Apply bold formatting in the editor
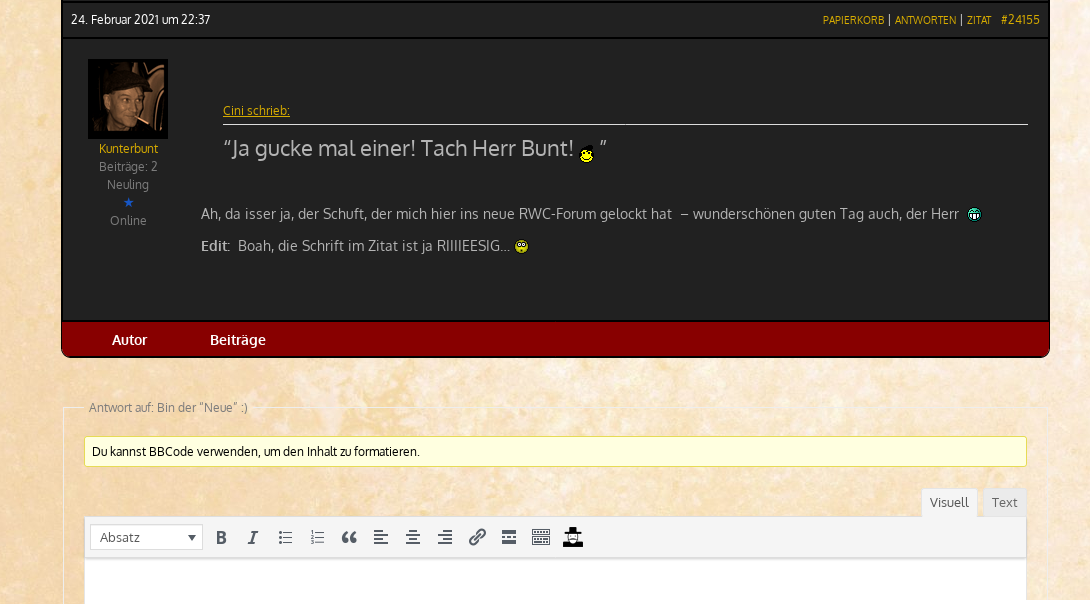This screenshot has width=1090, height=604. click(x=221, y=537)
